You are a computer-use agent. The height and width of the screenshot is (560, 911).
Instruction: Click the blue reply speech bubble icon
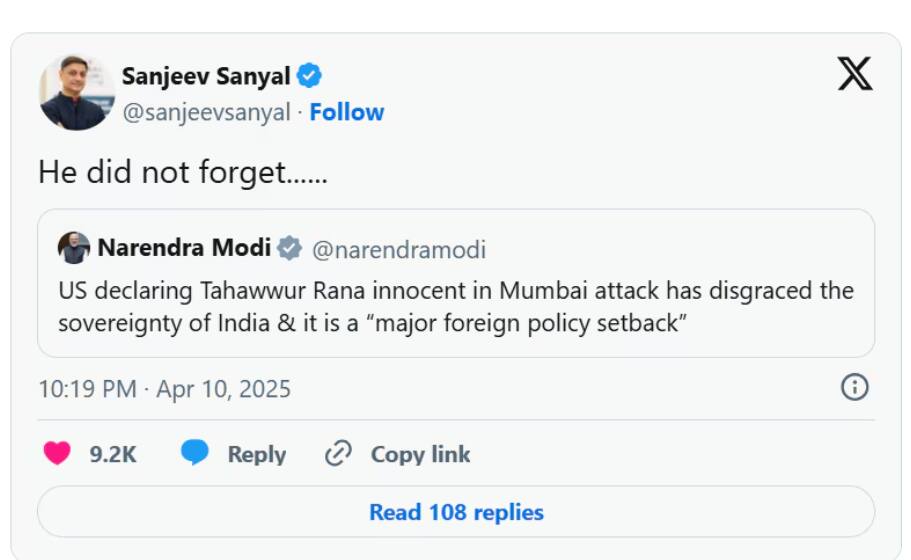pyautogui.click(x=195, y=453)
